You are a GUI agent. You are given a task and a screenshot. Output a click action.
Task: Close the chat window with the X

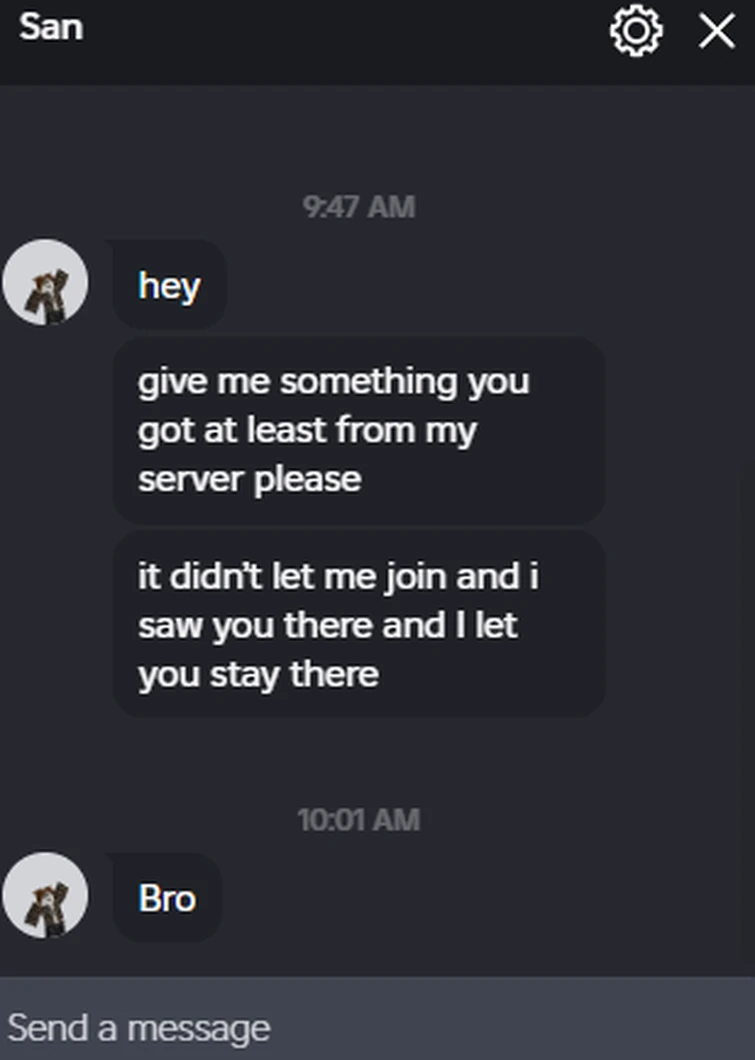[x=716, y=30]
